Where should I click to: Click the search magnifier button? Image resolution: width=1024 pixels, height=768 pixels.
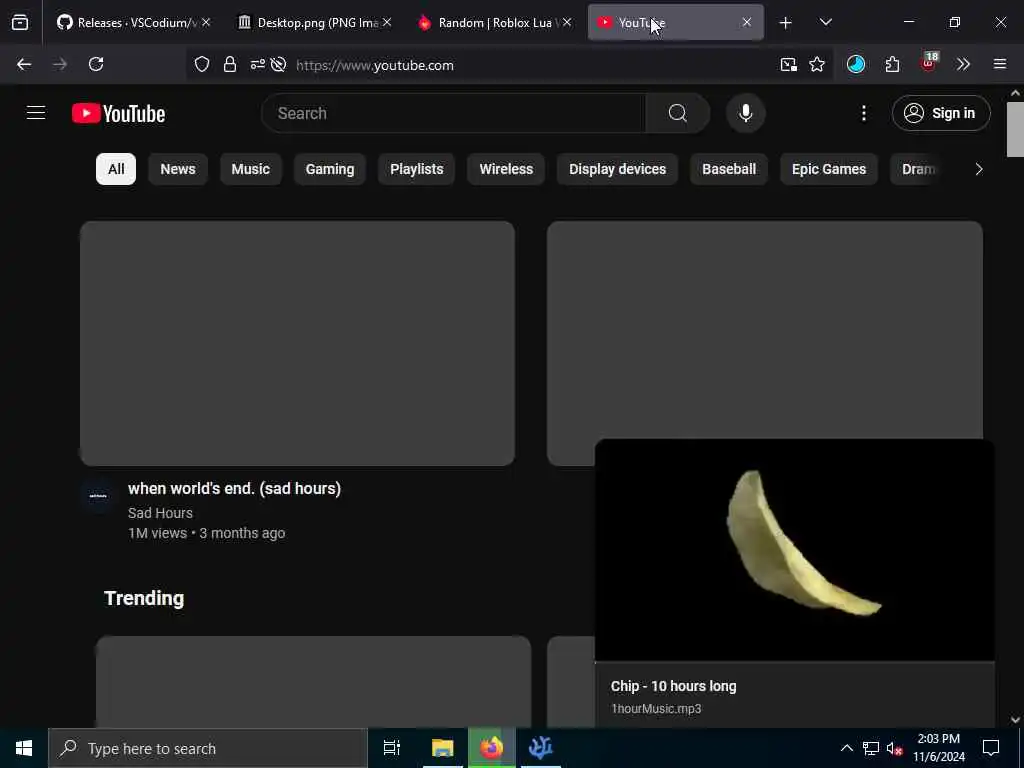pyautogui.click(x=678, y=113)
